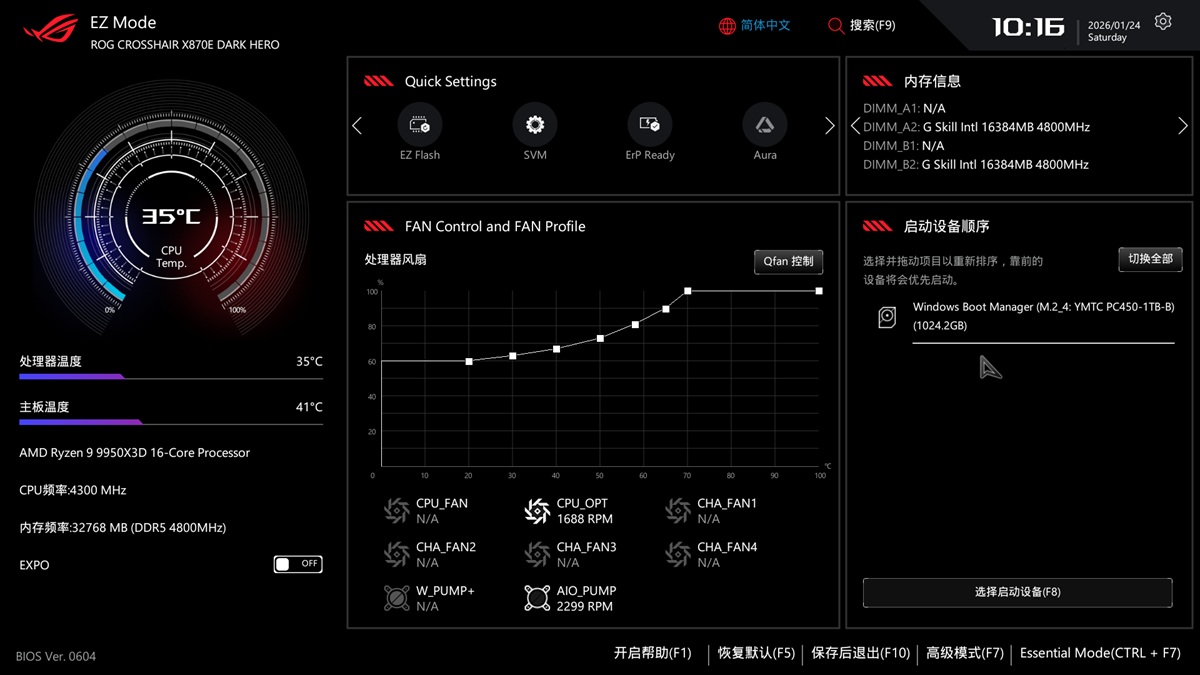Toggle the EXPO switch
The height and width of the screenshot is (675, 1200).
coord(298,564)
